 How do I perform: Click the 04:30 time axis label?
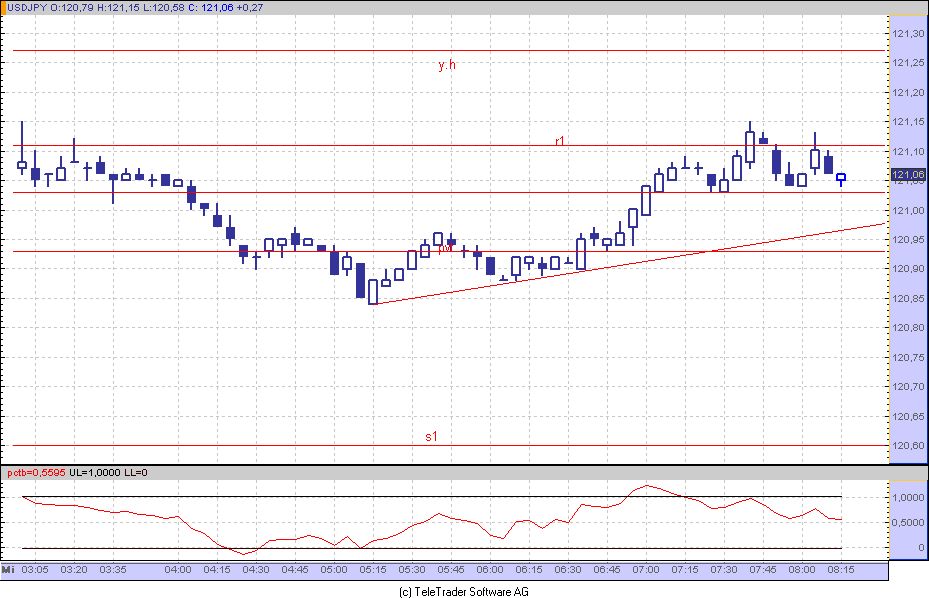pyautogui.click(x=256, y=570)
